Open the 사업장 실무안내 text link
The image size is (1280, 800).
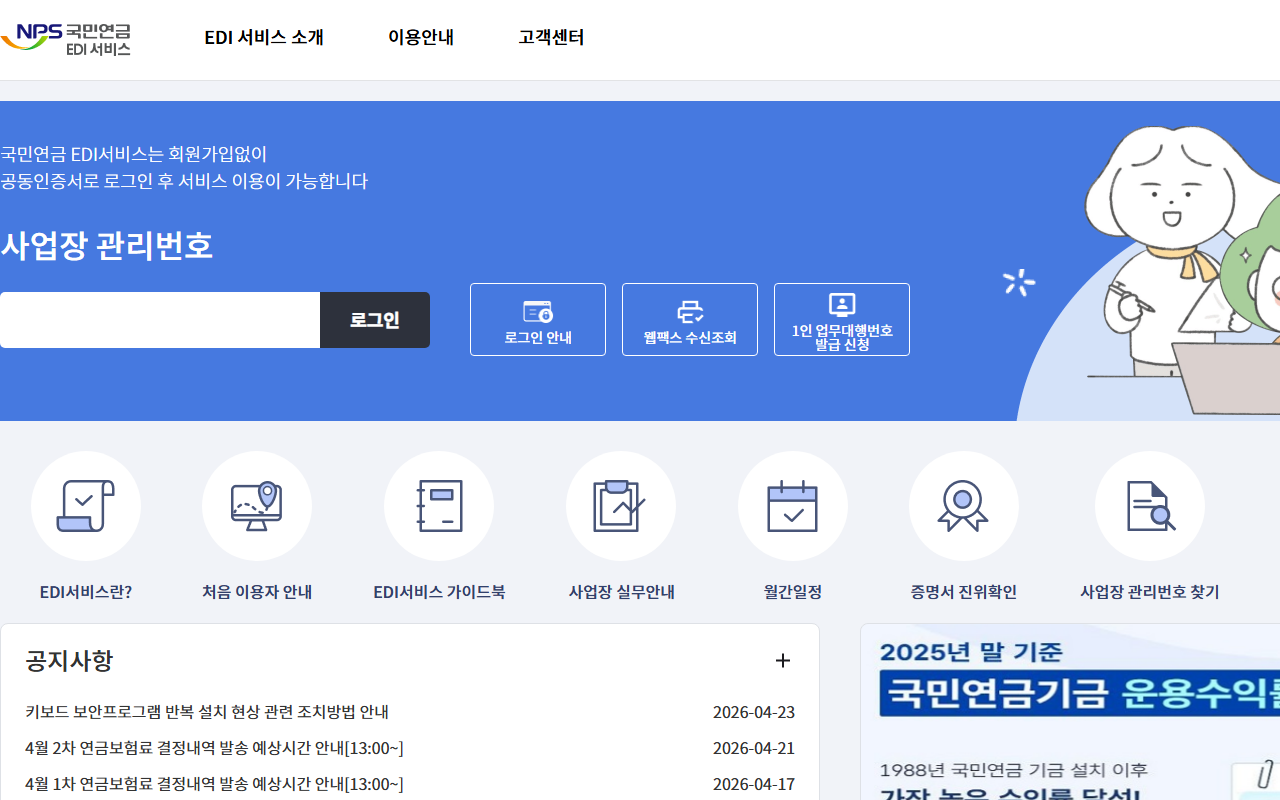(x=621, y=592)
